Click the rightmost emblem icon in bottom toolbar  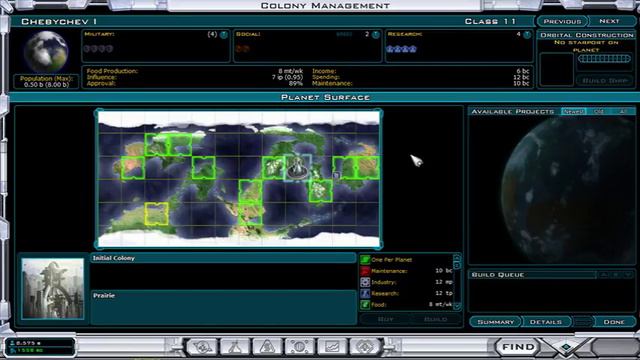coord(364,347)
